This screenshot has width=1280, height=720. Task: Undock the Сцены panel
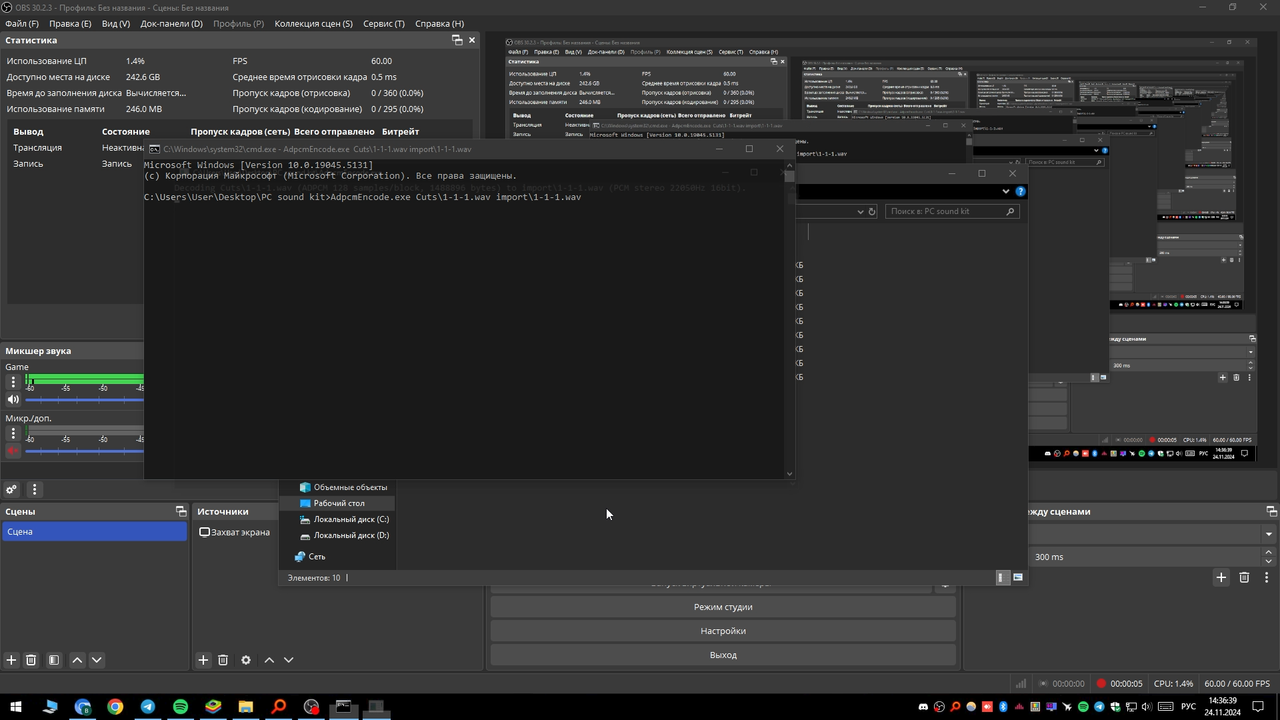click(181, 511)
